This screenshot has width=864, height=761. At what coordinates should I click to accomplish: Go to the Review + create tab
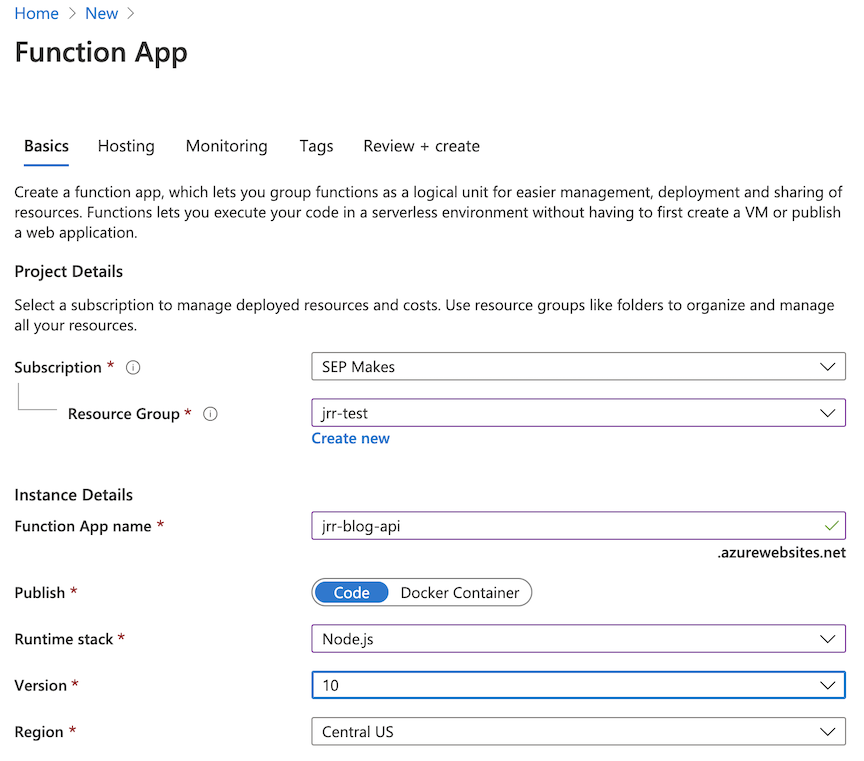tap(421, 146)
